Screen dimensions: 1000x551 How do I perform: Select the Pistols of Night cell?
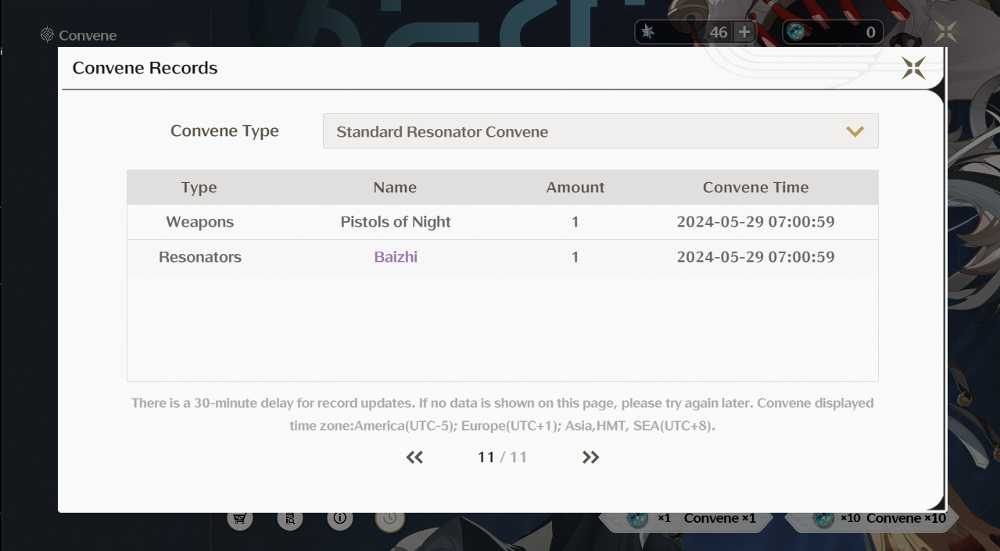395,222
